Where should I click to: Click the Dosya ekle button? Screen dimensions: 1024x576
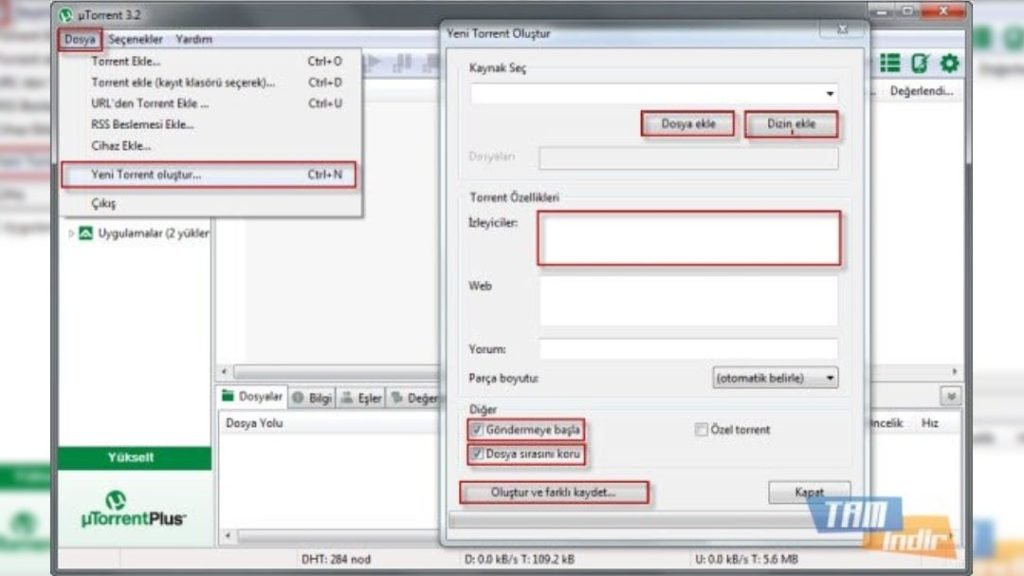tap(688, 123)
